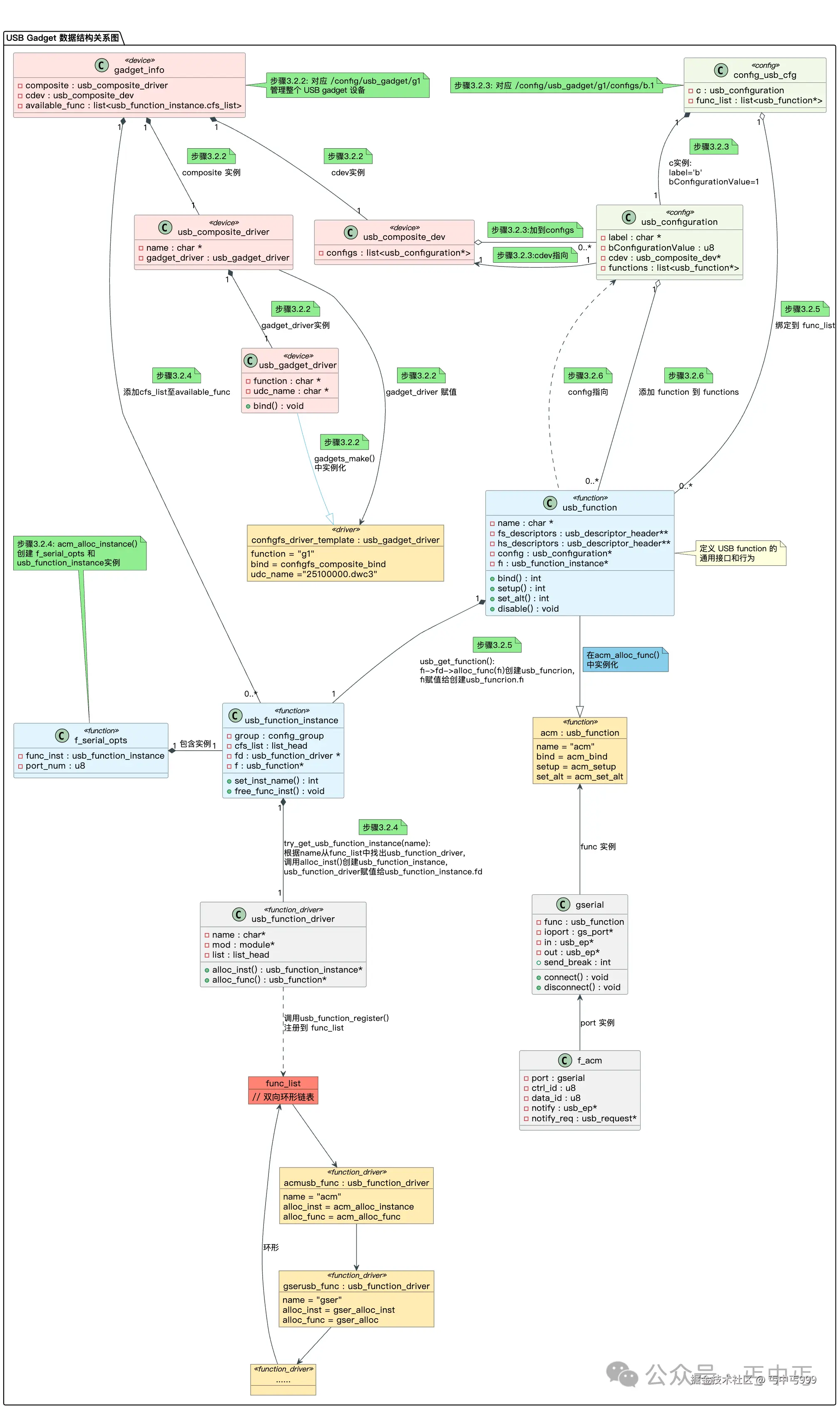This screenshot has width=840, height=1409.
Task: Click the class icon beside gadget_info
Action: (x=101, y=65)
